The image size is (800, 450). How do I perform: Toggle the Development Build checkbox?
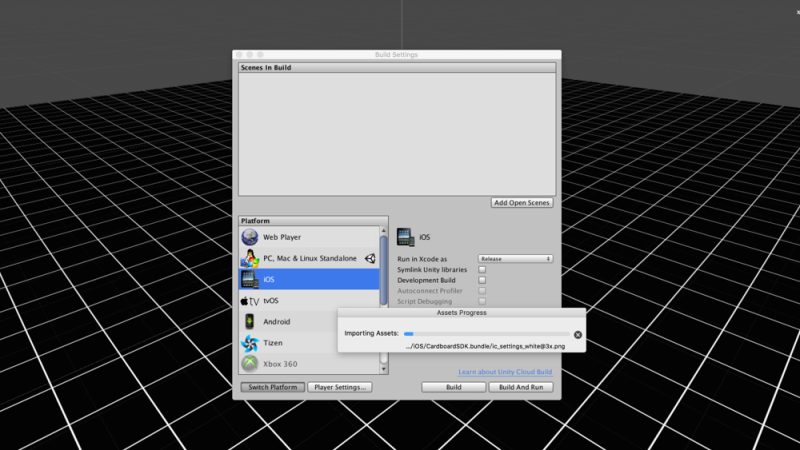(482, 280)
